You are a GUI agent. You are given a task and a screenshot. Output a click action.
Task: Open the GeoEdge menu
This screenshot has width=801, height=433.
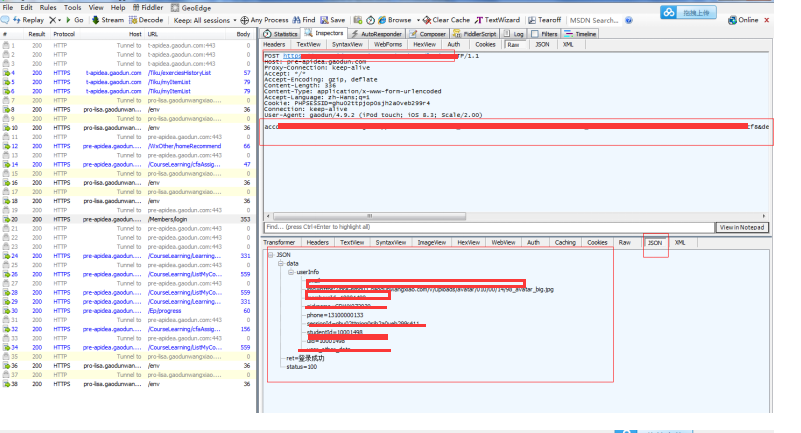pyautogui.click(x=191, y=8)
